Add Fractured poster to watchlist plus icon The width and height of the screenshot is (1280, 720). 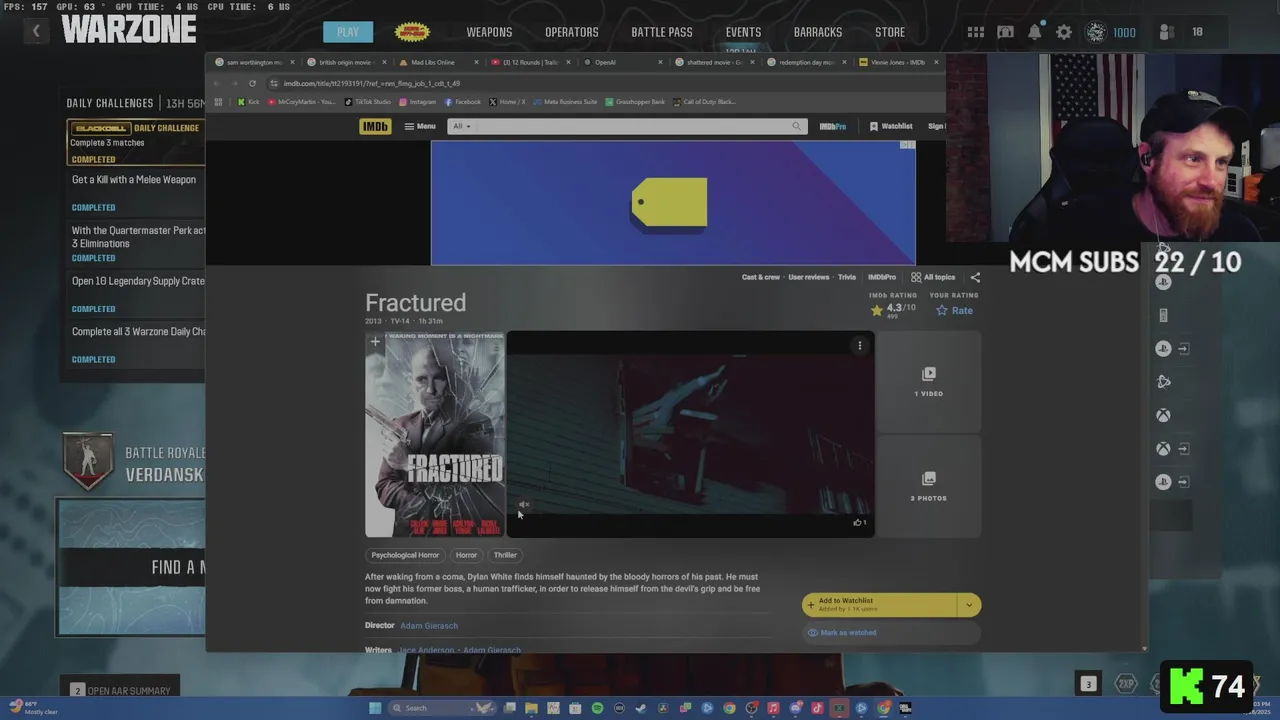pos(375,342)
